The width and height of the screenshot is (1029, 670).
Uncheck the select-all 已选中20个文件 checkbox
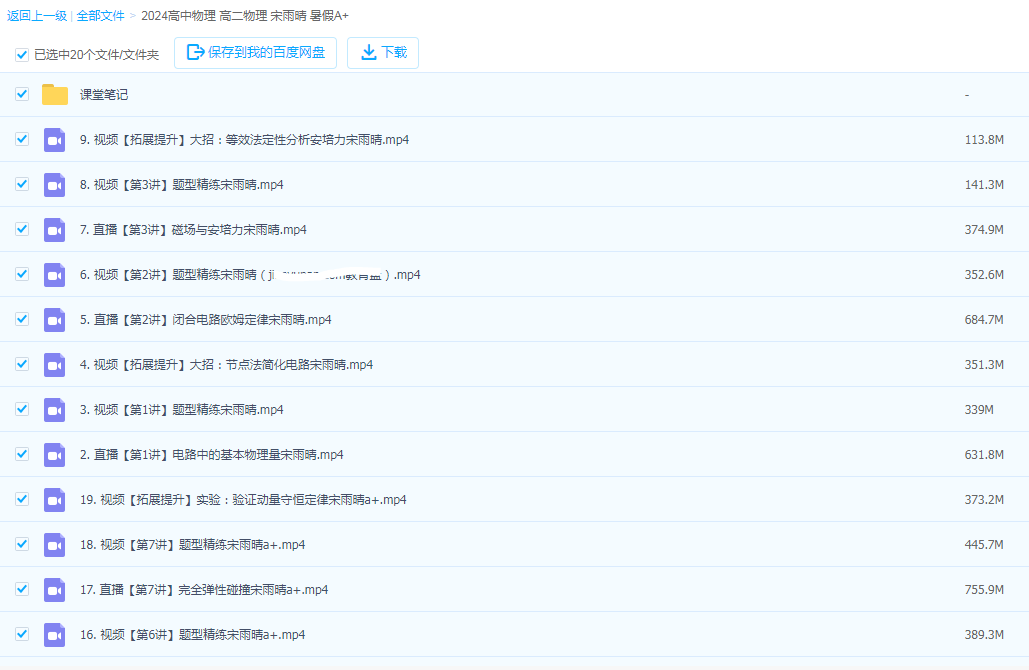point(21,55)
